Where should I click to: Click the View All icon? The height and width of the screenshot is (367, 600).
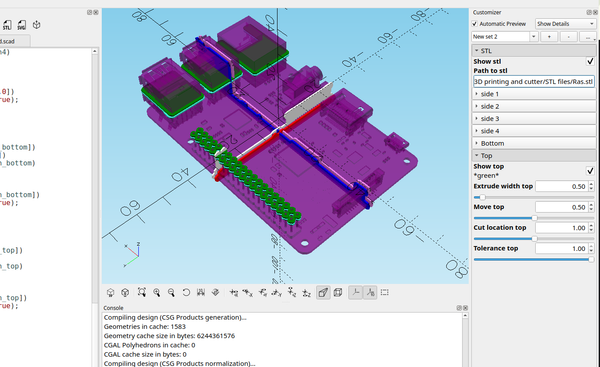(142, 293)
